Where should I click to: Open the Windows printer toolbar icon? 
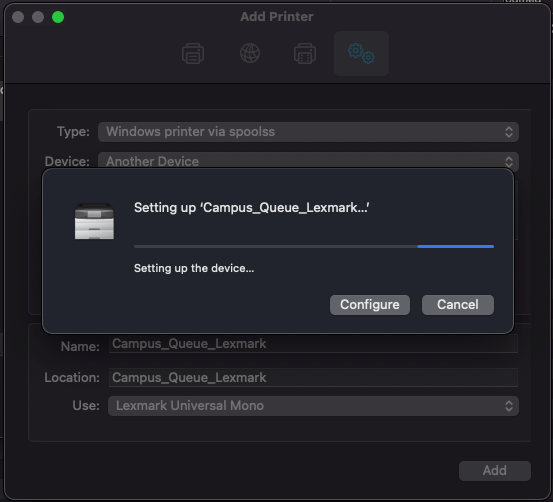click(x=305, y=54)
